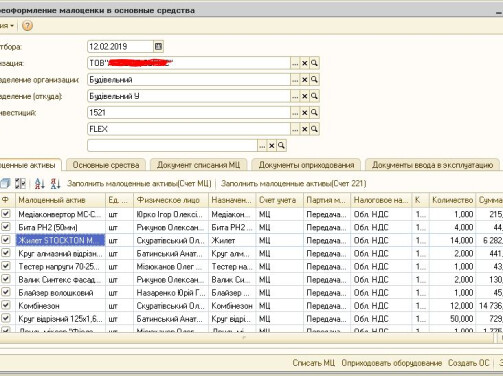Image resolution: width=503 pixels, height=376 pixels.
Task: Click magnifier icon beside the 1521 field
Action: click(x=314, y=113)
